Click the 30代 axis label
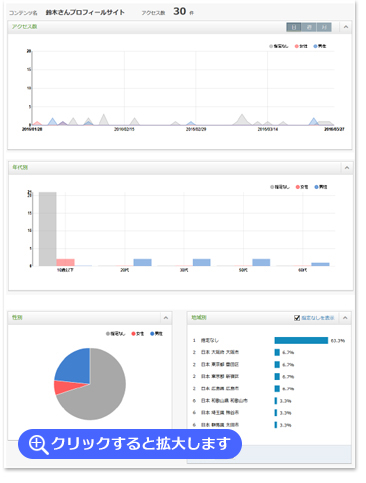Image resolution: width=366 pixels, height=483 pixels. click(184, 270)
